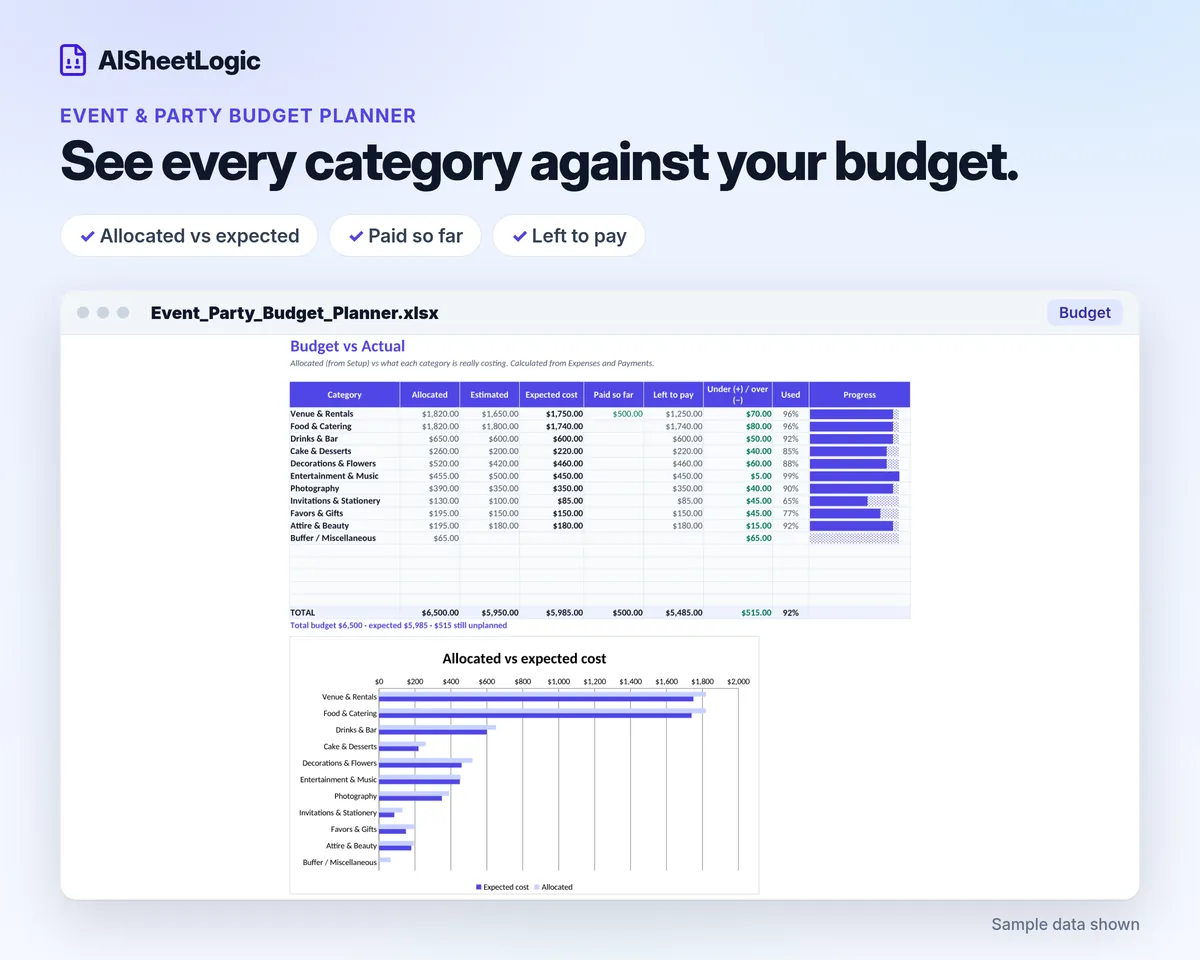Click the Allocated legend marker in chart
The image size is (1200, 960).
click(x=537, y=887)
